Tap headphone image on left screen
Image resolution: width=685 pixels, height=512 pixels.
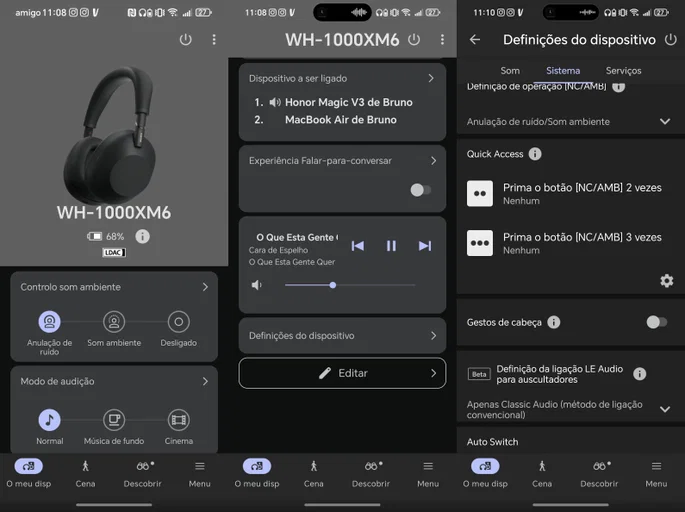[x=111, y=135]
